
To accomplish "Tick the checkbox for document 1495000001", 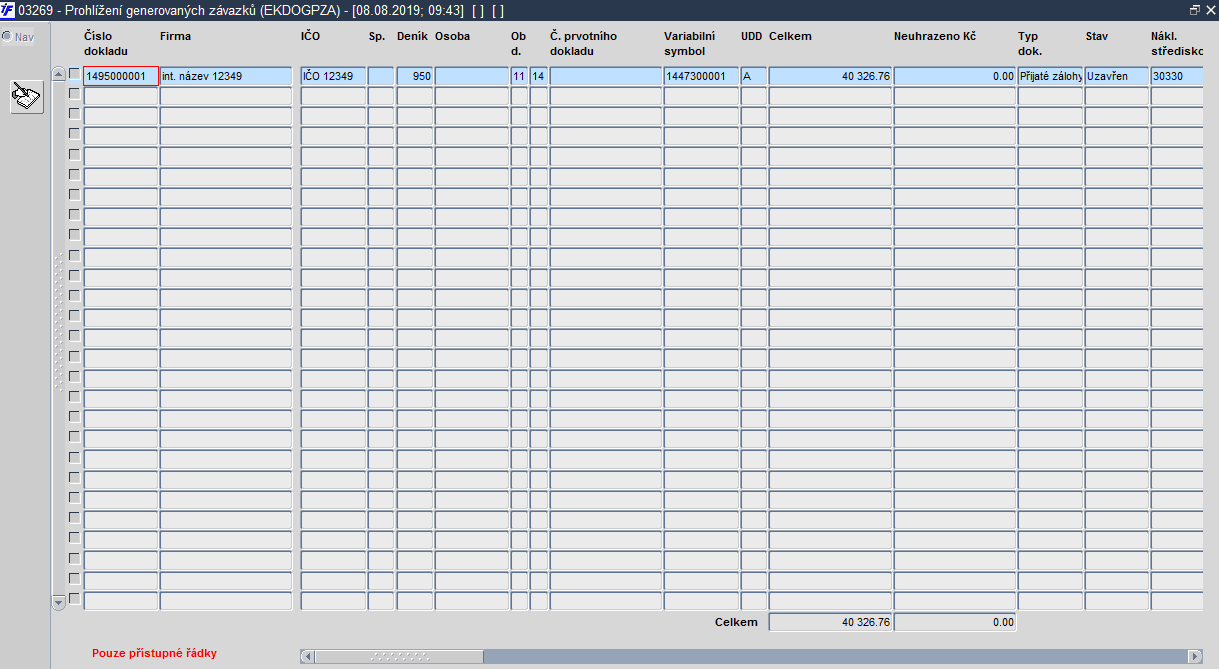I will [74, 74].
